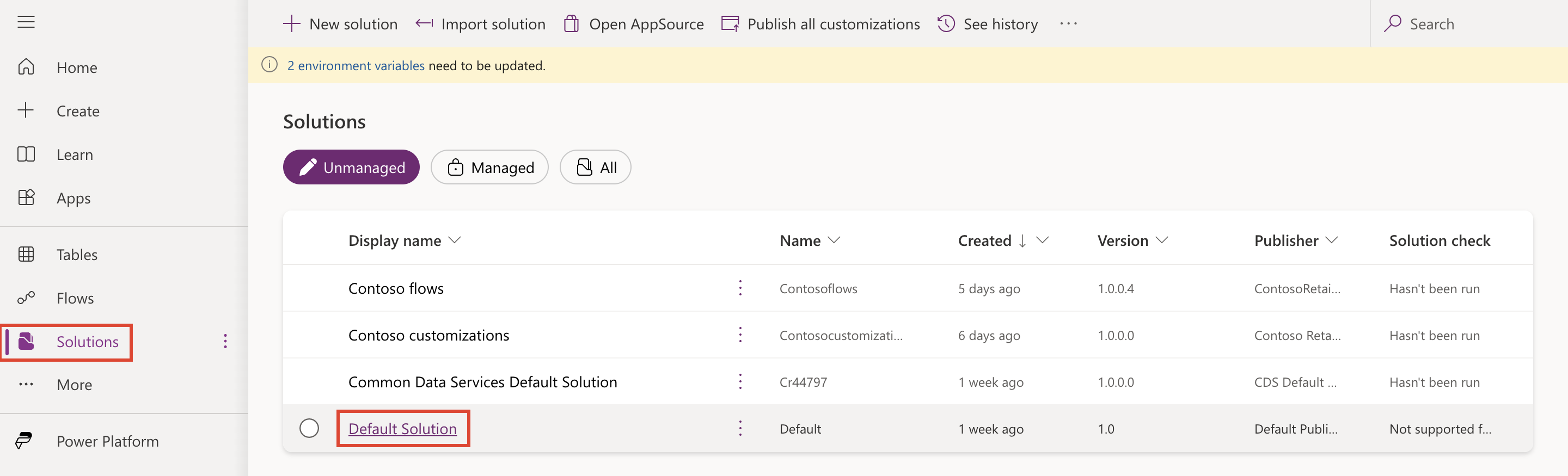Click the CDS Default publisher cell
1568x476 pixels.
click(x=1295, y=382)
